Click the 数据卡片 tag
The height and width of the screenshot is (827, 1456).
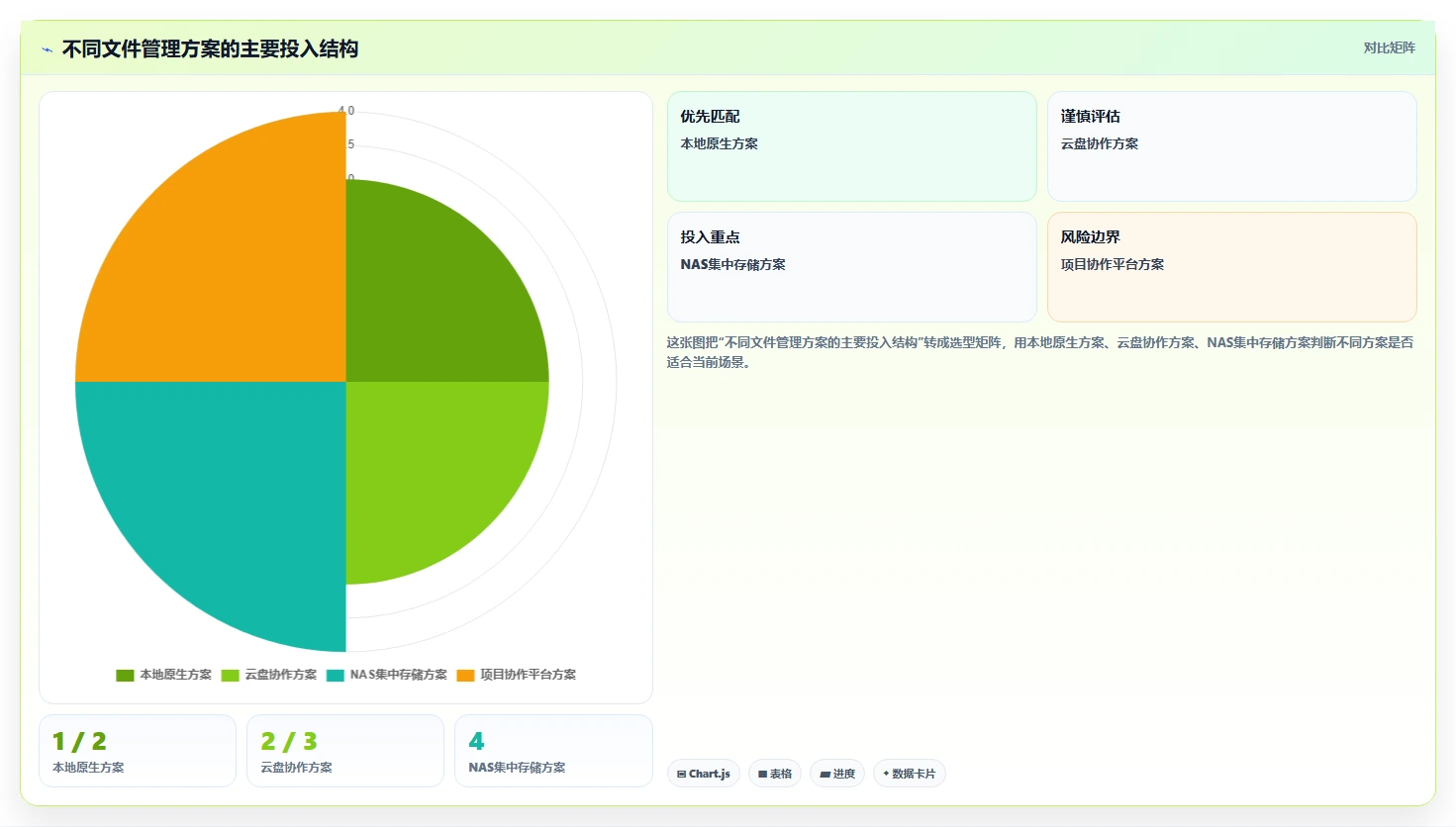coord(910,774)
